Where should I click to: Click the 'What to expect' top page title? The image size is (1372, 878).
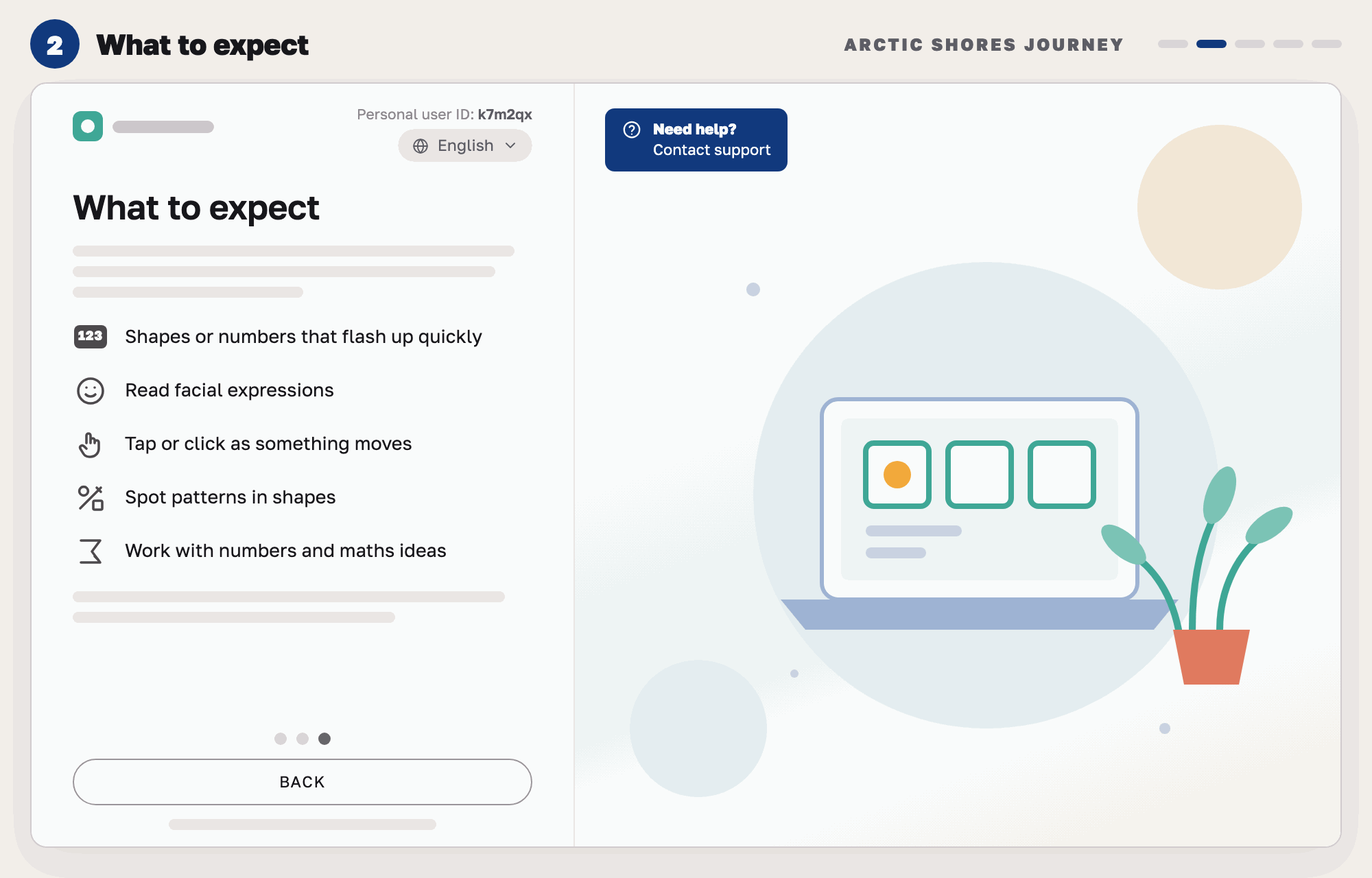tap(202, 45)
